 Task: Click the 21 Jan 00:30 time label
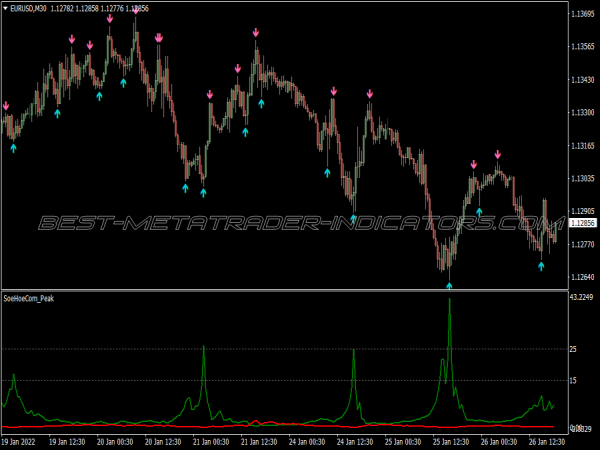[211, 442]
